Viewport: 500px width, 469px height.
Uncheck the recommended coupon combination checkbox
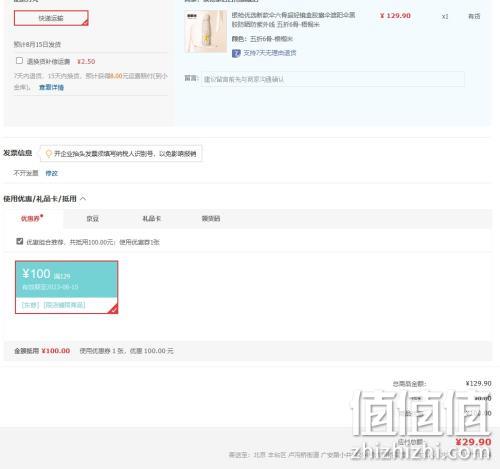pyautogui.click(x=20, y=241)
